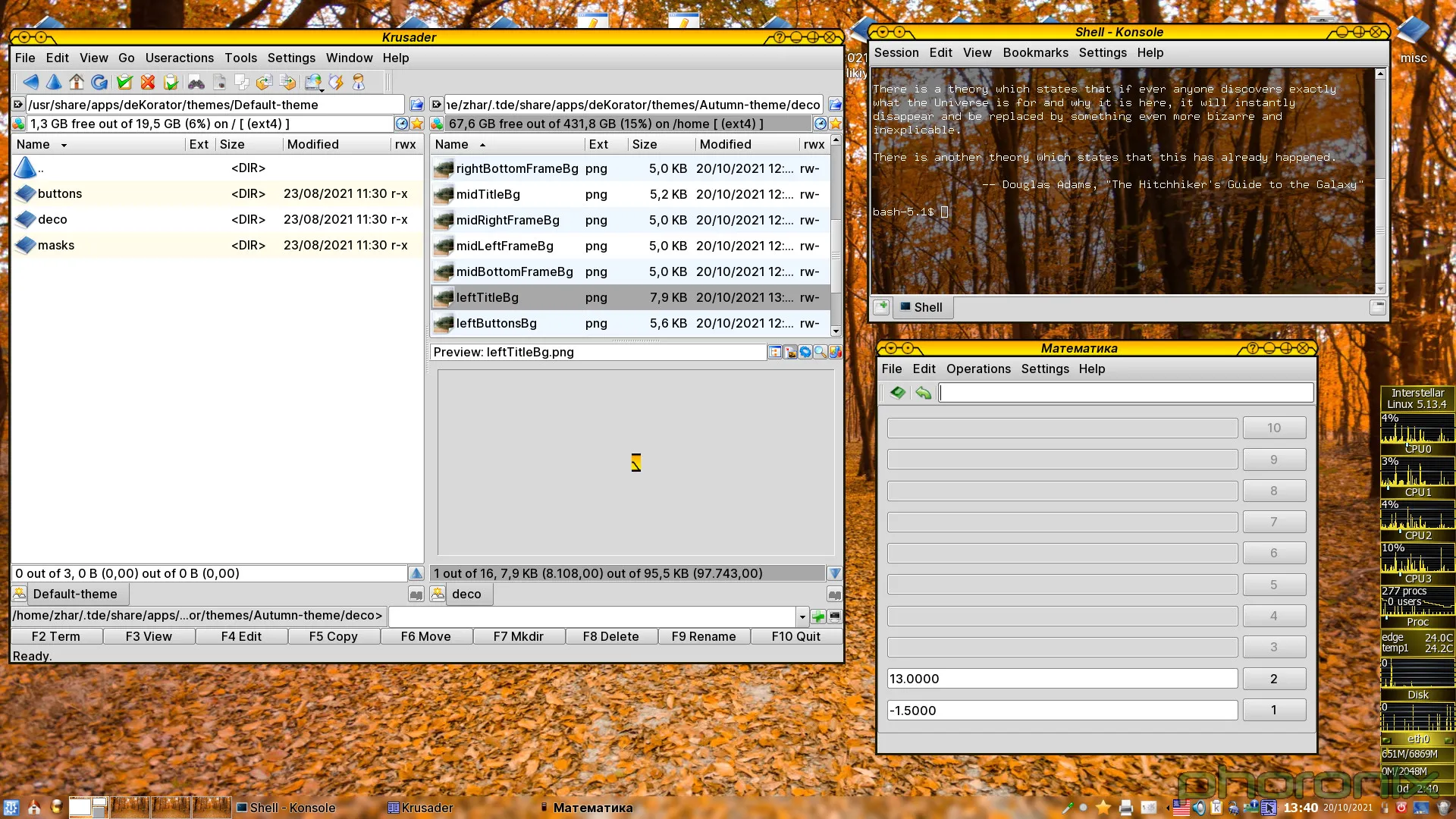Click F2 Term button
The image size is (1456, 819).
point(56,636)
